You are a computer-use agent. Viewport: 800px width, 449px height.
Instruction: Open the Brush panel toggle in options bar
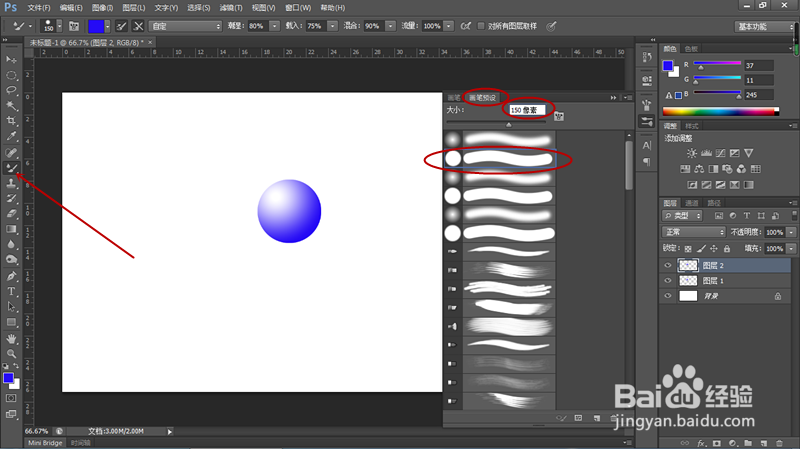coord(74,26)
